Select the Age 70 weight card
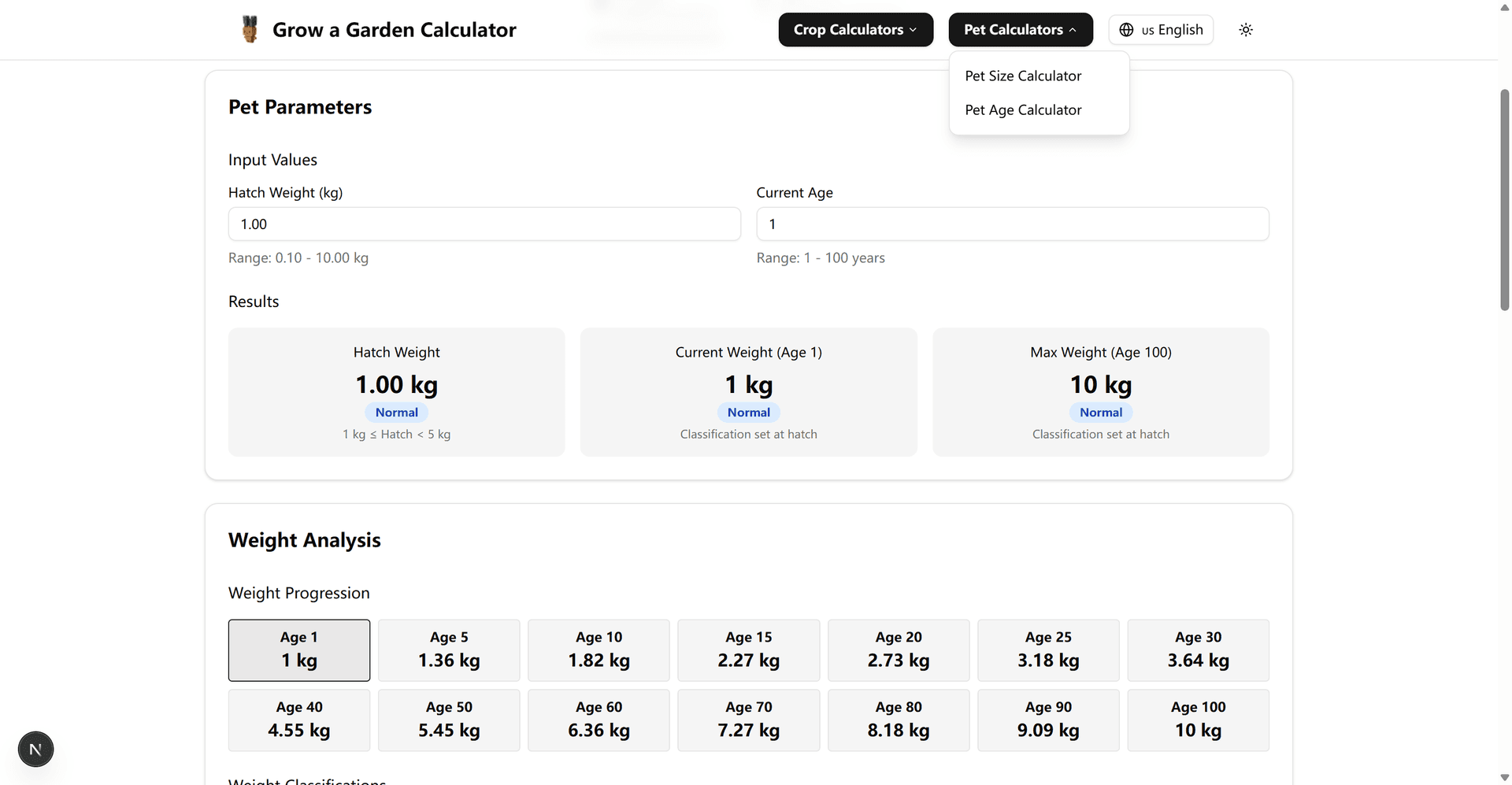Image resolution: width=1512 pixels, height=785 pixels. click(749, 720)
